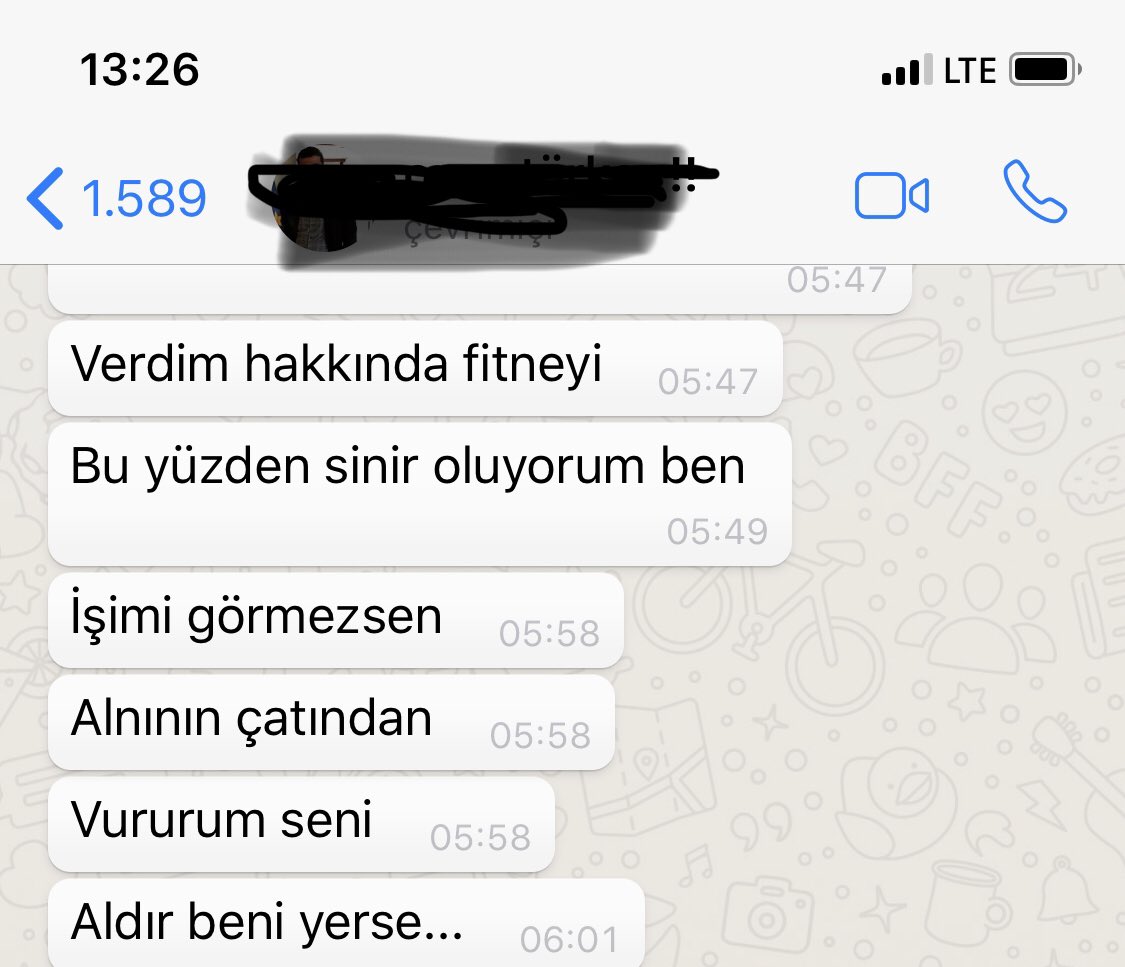Select the message 'Verdim hakkında fitneyi'
Image resolution: width=1125 pixels, height=967 pixels.
[415, 368]
